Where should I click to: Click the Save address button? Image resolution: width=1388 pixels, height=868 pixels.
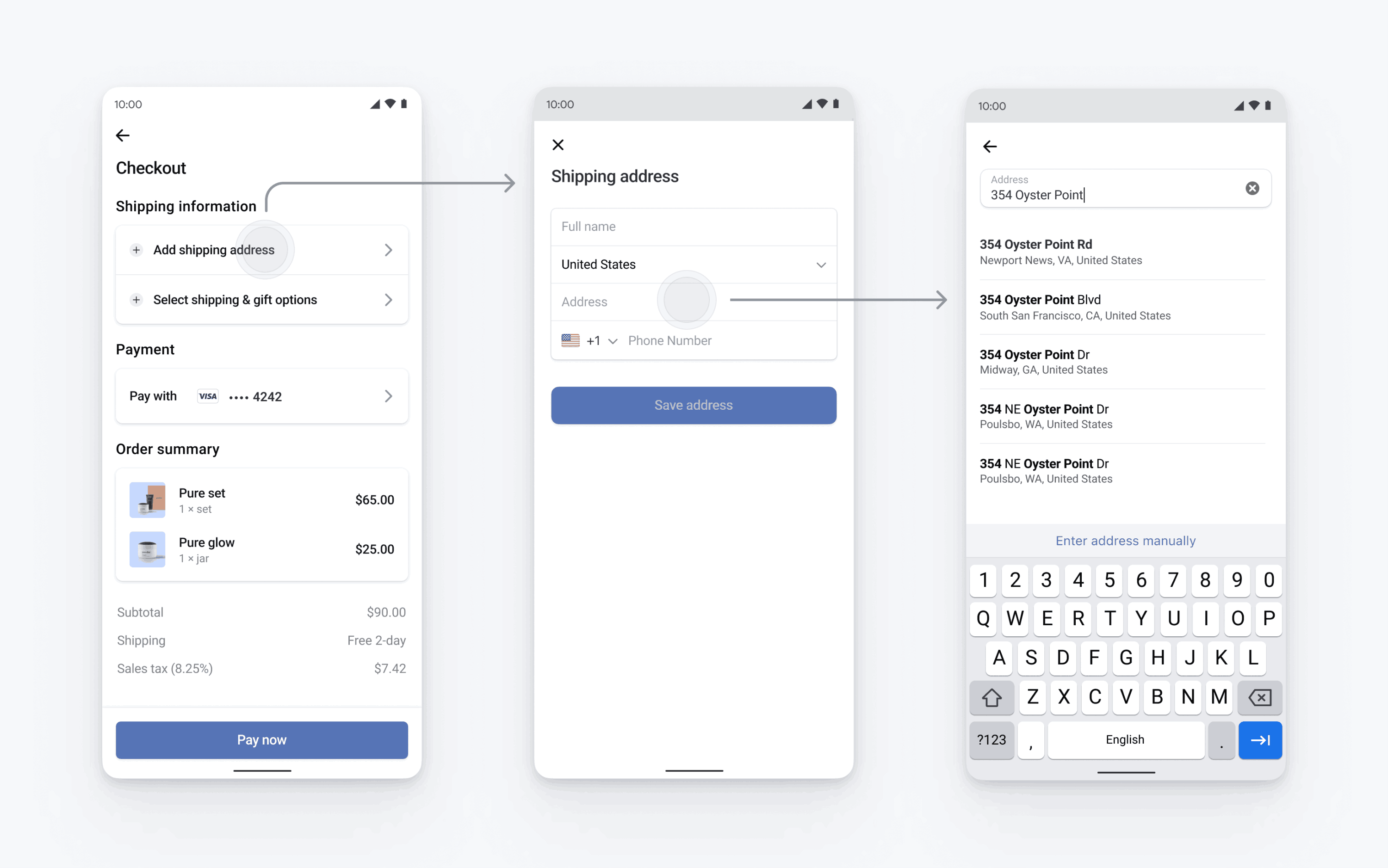tap(694, 405)
